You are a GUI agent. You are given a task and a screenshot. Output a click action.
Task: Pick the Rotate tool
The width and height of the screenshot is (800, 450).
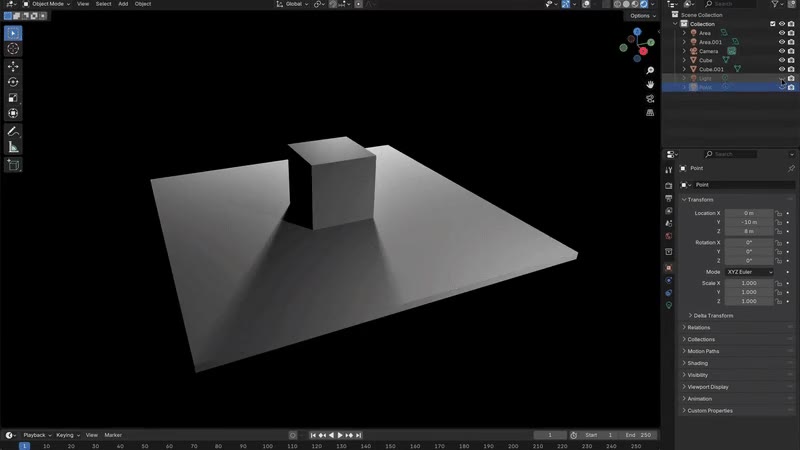pos(13,82)
